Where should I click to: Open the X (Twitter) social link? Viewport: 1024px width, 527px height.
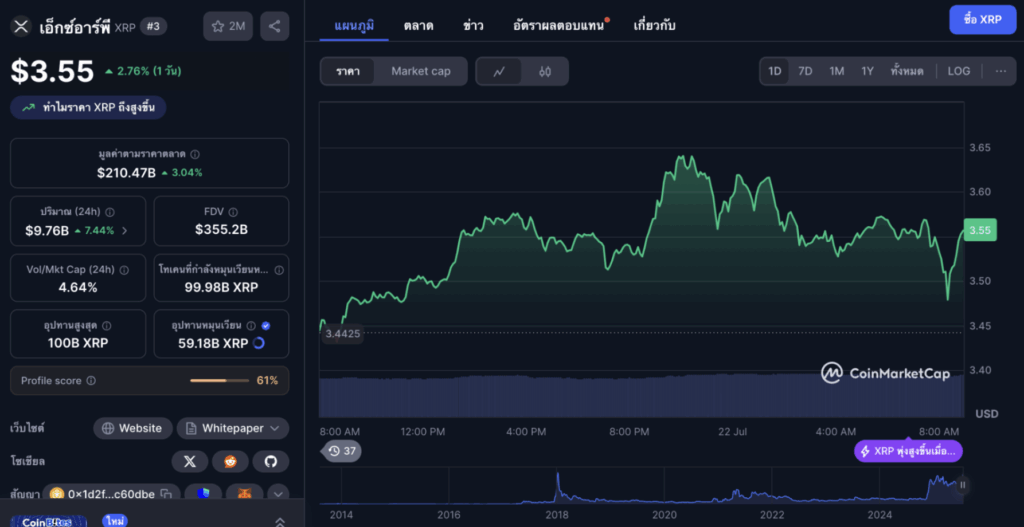coord(190,461)
